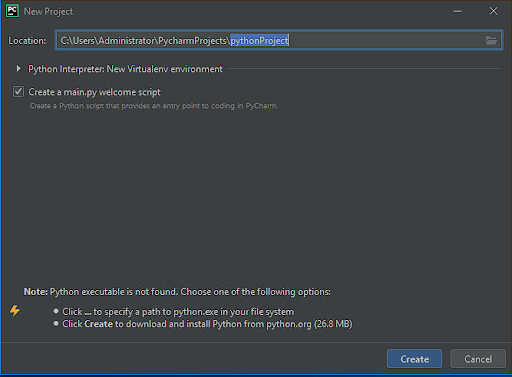Click the welcome script description hint text

pos(154,106)
